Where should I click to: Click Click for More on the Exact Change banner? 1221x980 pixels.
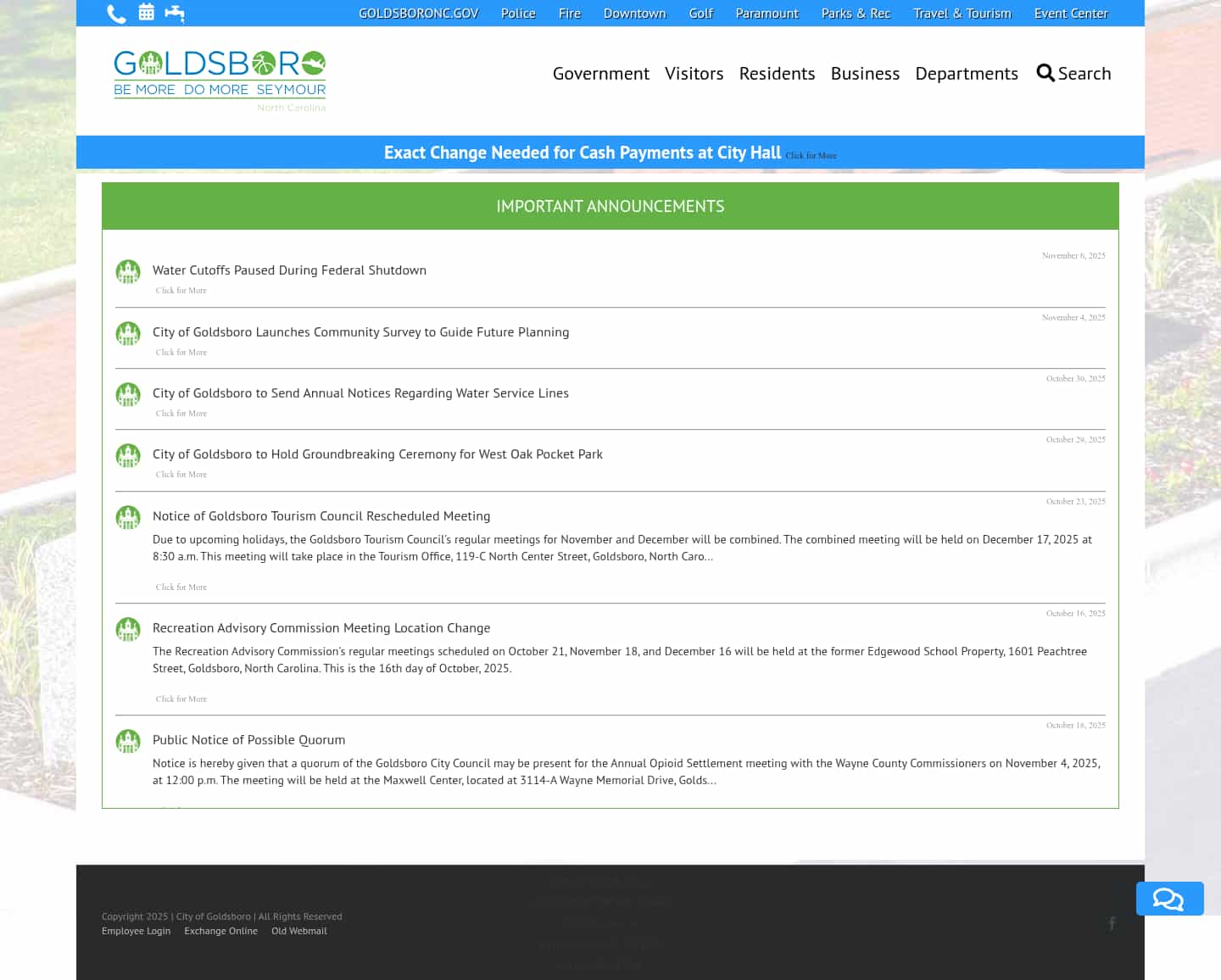[x=811, y=155]
